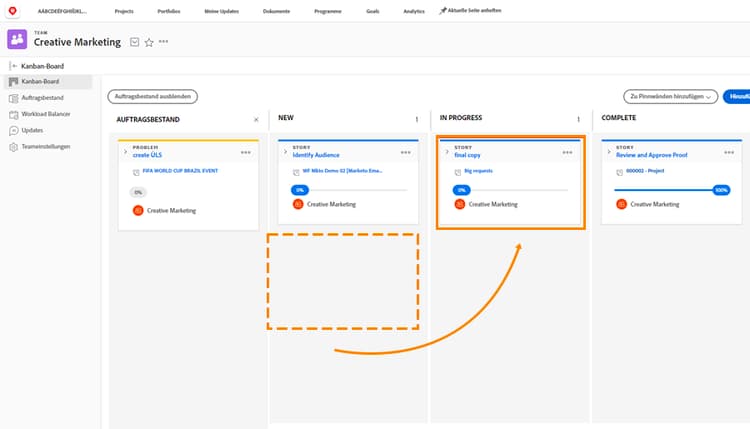Open the three-dot menu beside Creative Marketing
Screen dimensions: 750x429
pos(164,42)
